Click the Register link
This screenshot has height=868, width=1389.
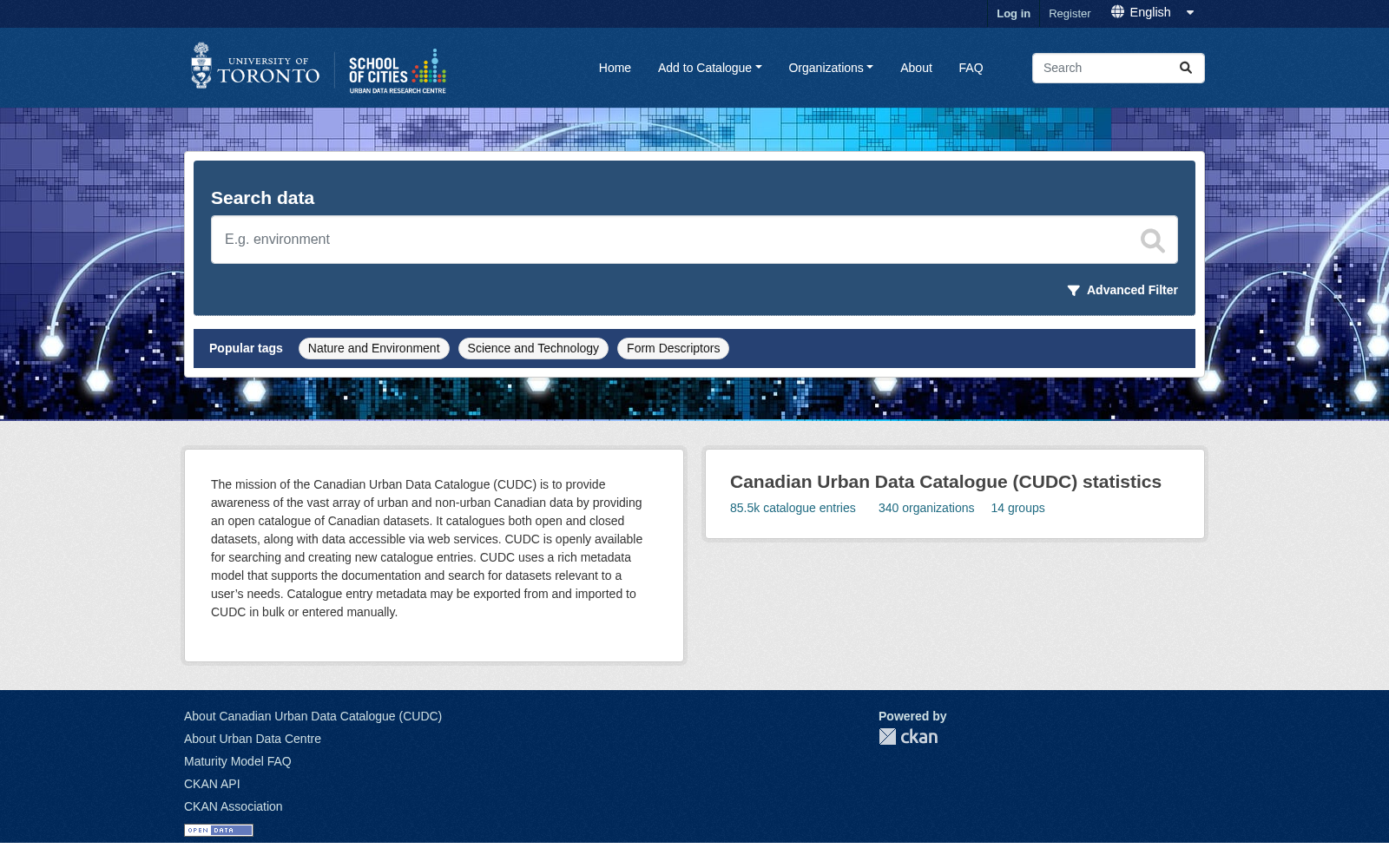[x=1070, y=14]
